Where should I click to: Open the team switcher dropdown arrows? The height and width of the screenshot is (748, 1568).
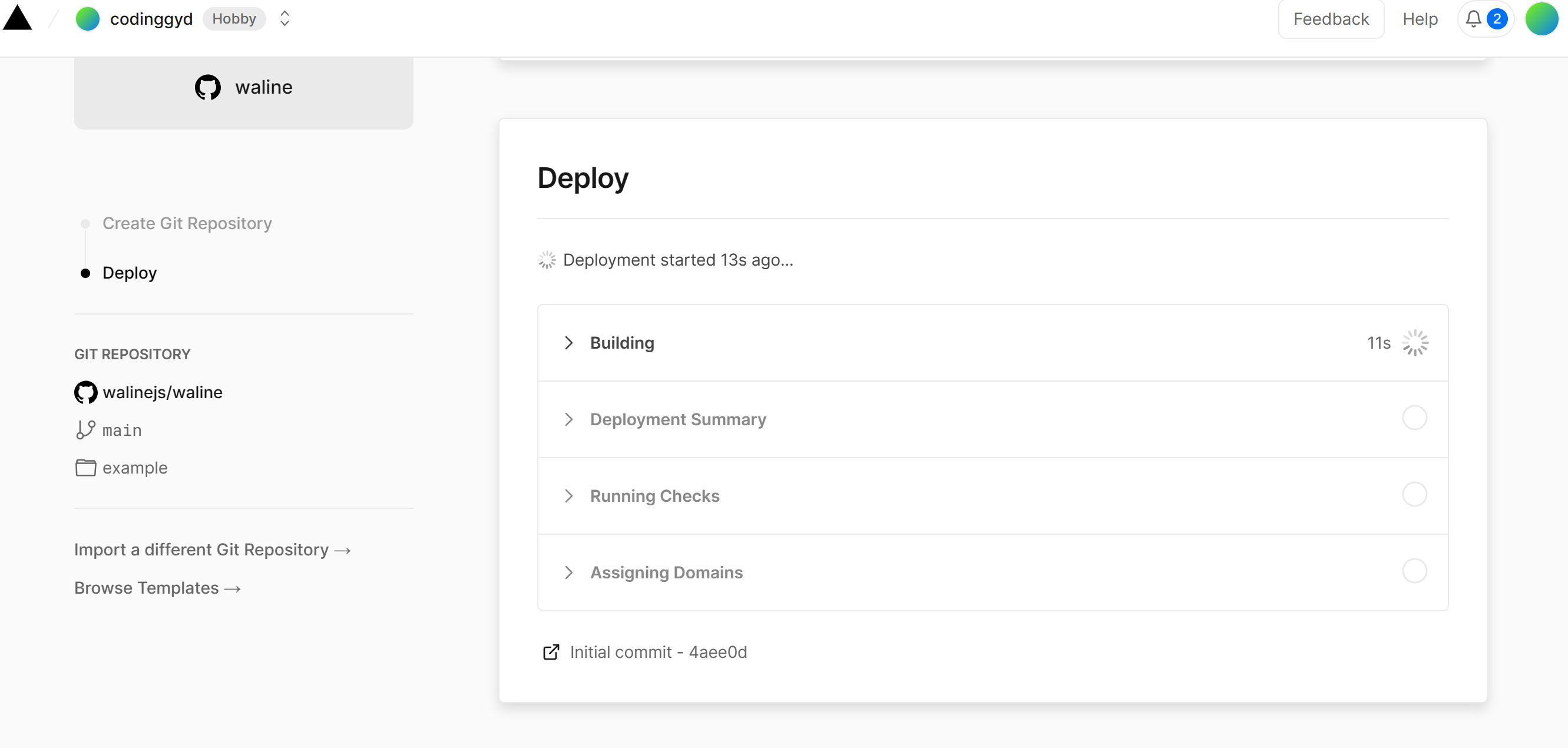coord(285,19)
